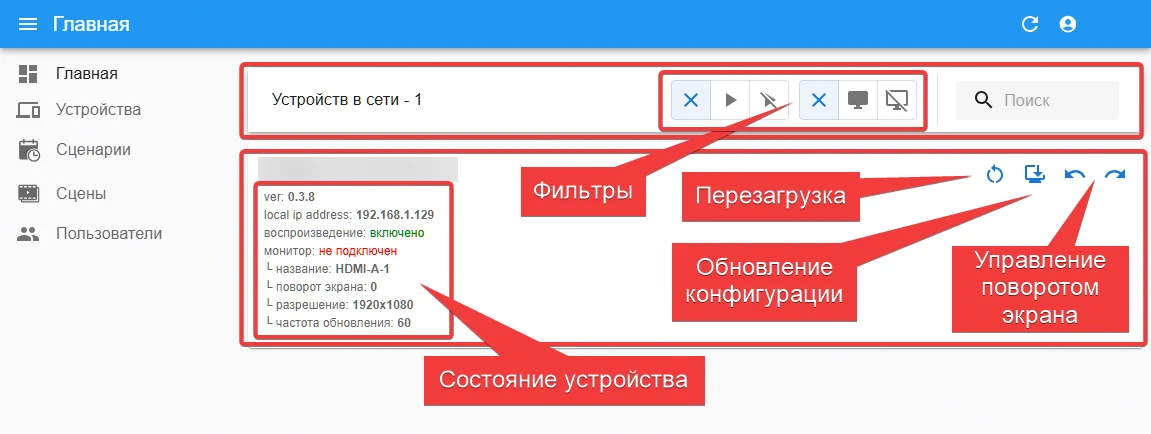Filter devices with playback enabled

coord(731,100)
